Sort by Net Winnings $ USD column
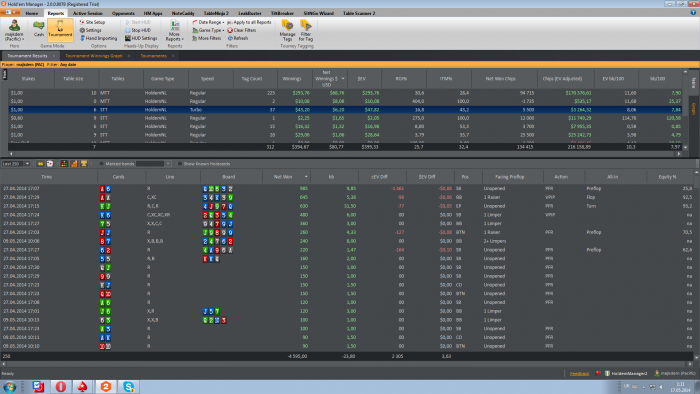Viewport: 700px width, 394px height. (330, 79)
